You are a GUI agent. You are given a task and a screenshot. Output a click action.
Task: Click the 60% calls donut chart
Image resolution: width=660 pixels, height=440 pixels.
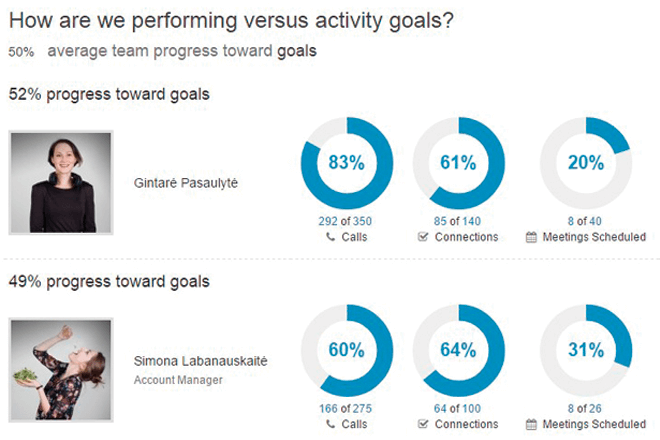pos(347,350)
